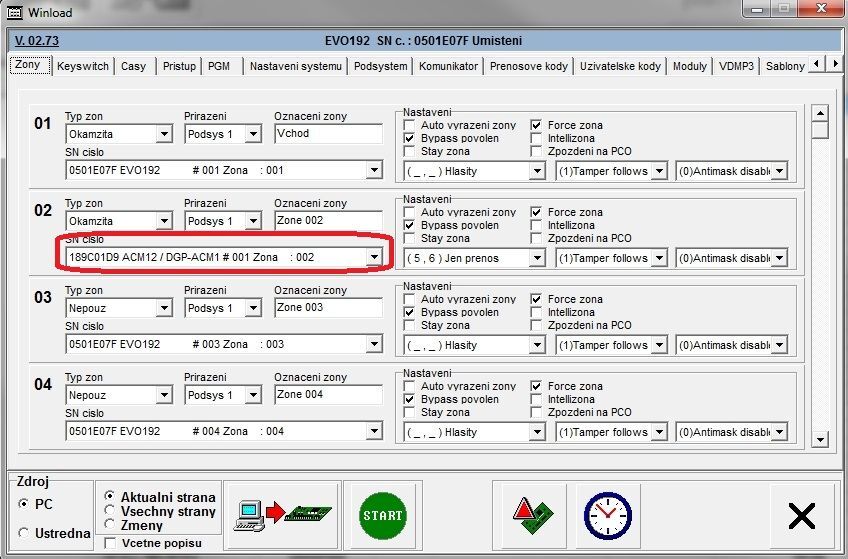Click the tab scroll right arrow
The image size is (848, 559).
[x=835, y=65]
